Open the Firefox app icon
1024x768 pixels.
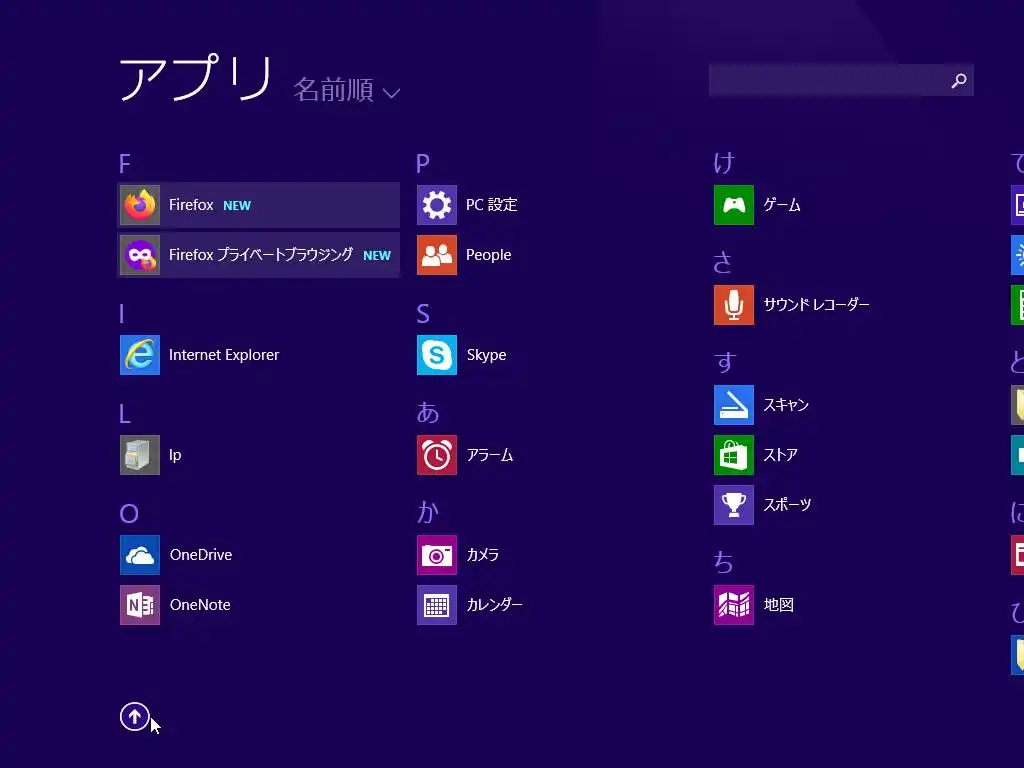(140, 205)
